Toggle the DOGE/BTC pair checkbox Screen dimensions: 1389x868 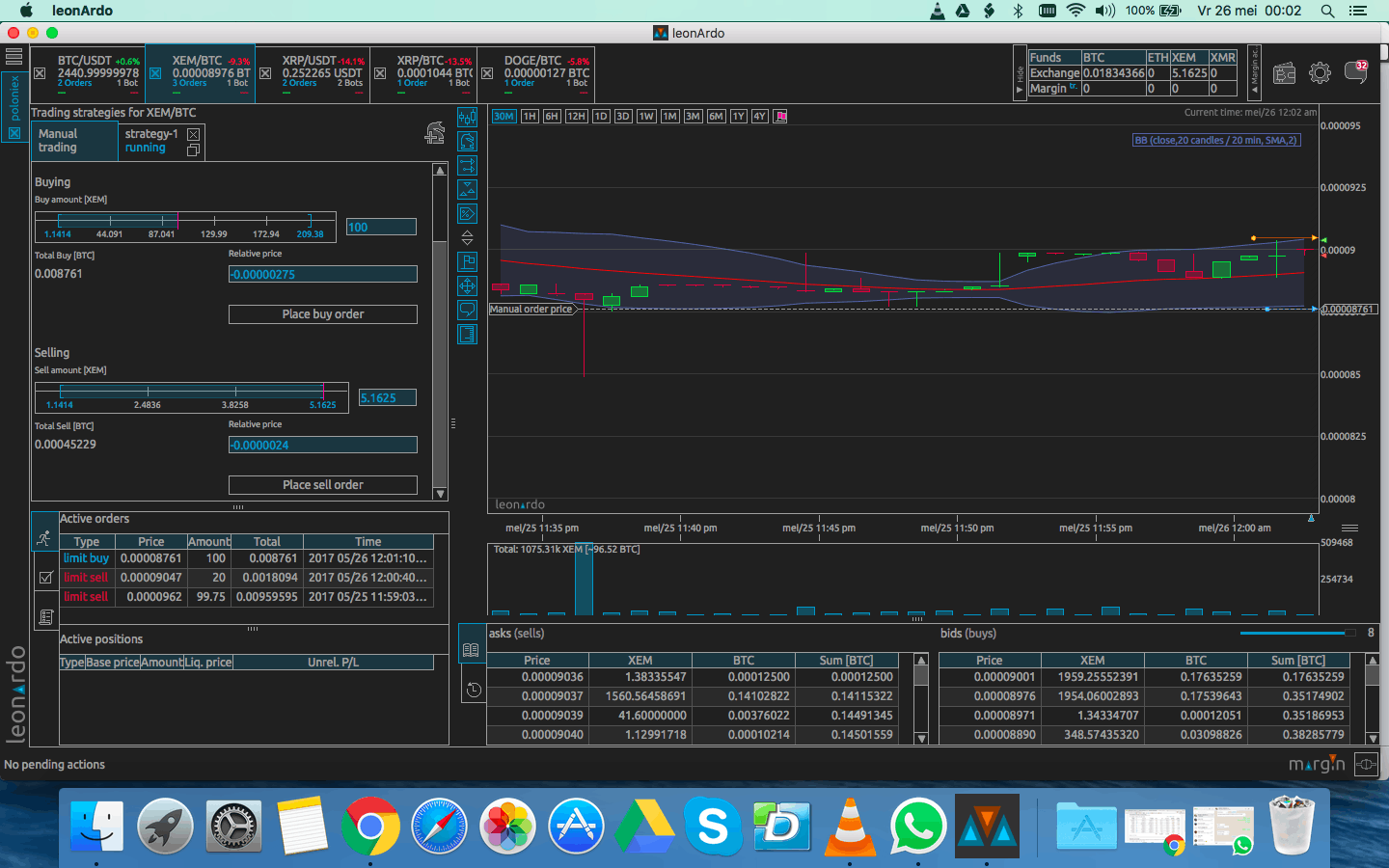(x=487, y=73)
